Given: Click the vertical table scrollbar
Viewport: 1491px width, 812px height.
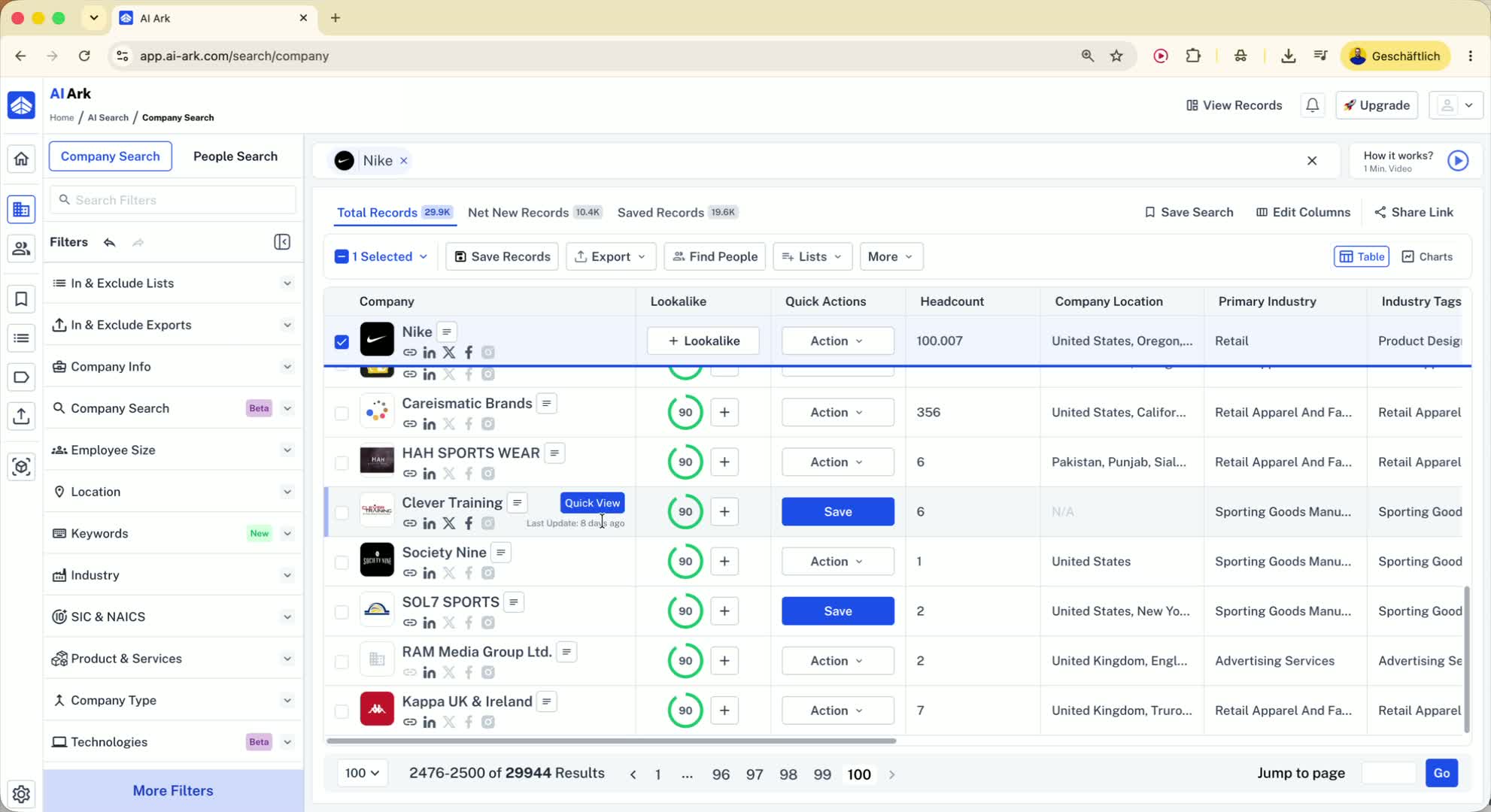Looking at the screenshot, I should 1467,660.
